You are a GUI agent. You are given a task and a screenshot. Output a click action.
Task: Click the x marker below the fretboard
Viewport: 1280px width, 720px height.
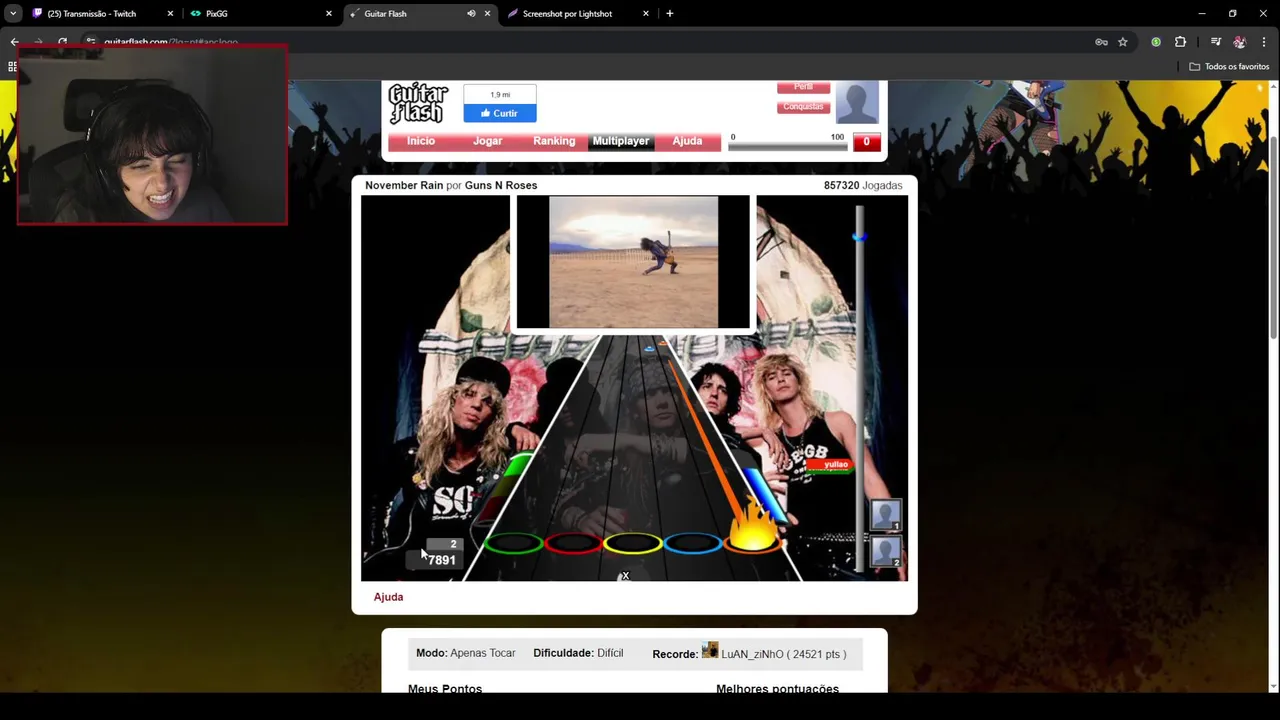625,576
